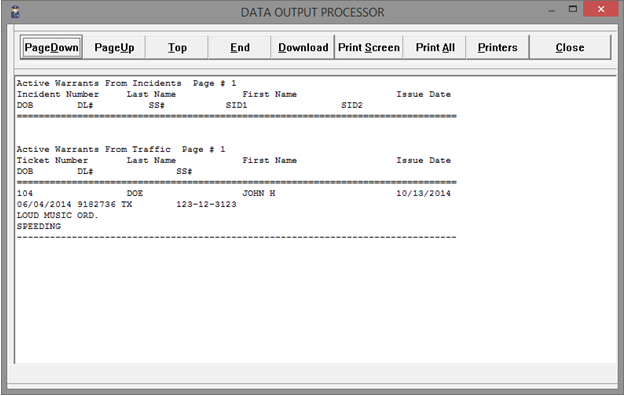Go back with the PageUp button

[114, 47]
